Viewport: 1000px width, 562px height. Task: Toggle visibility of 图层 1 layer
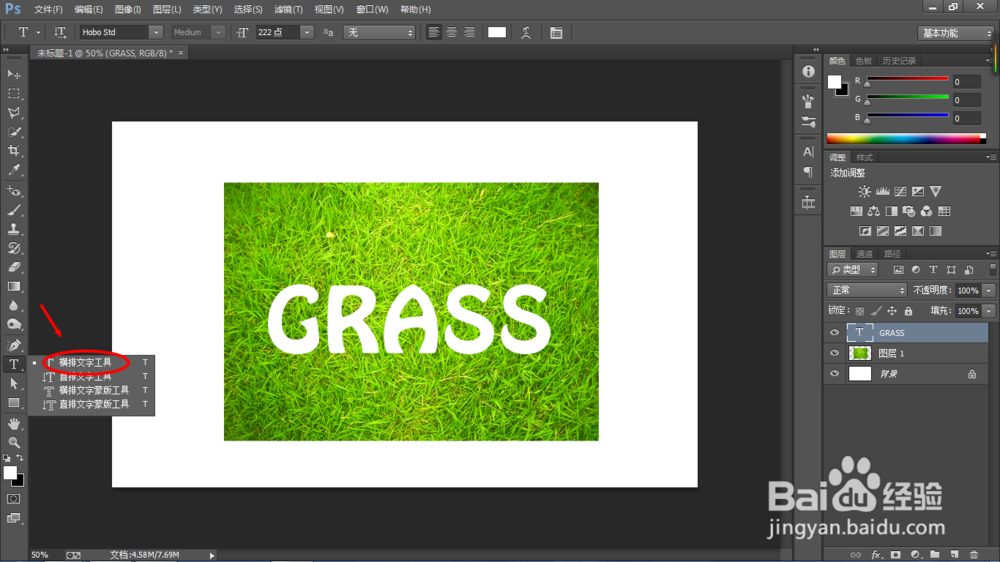coord(834,353)
